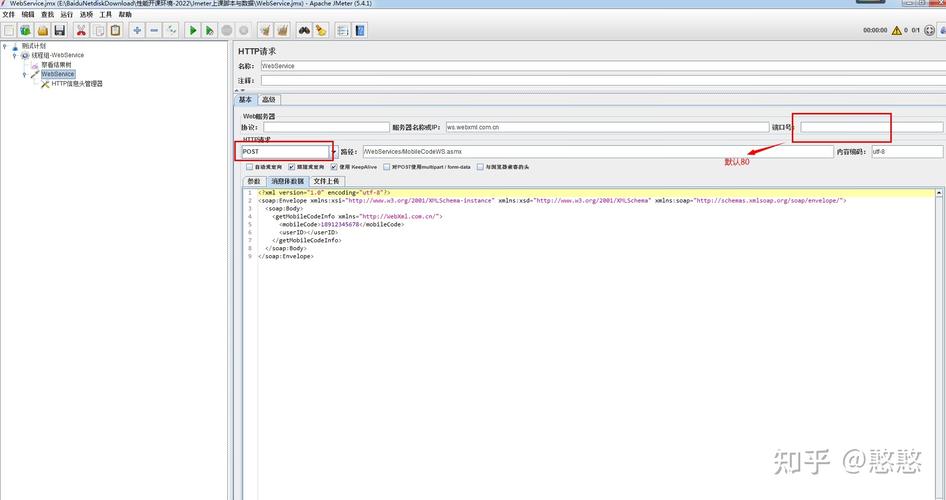Image resolution: width=946 pixels, height=500 pixels.
Task: Select the 线程组-WebService tree node
Action: (x=57, y=55)
